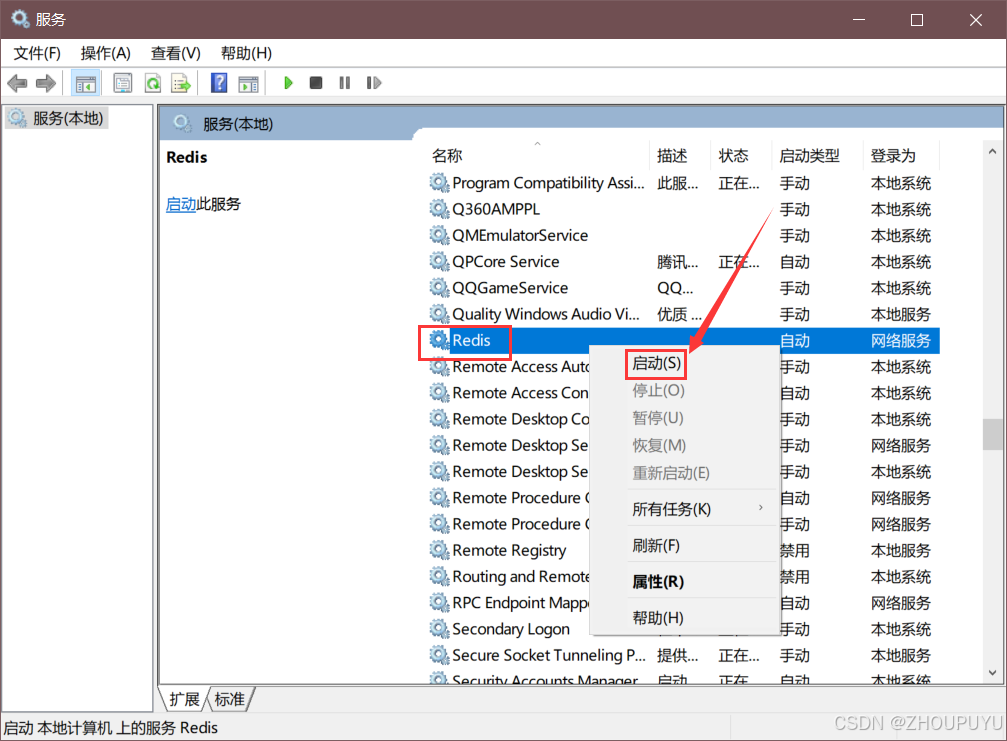Click the Refresh toolbar icon

tap(153, 83)
